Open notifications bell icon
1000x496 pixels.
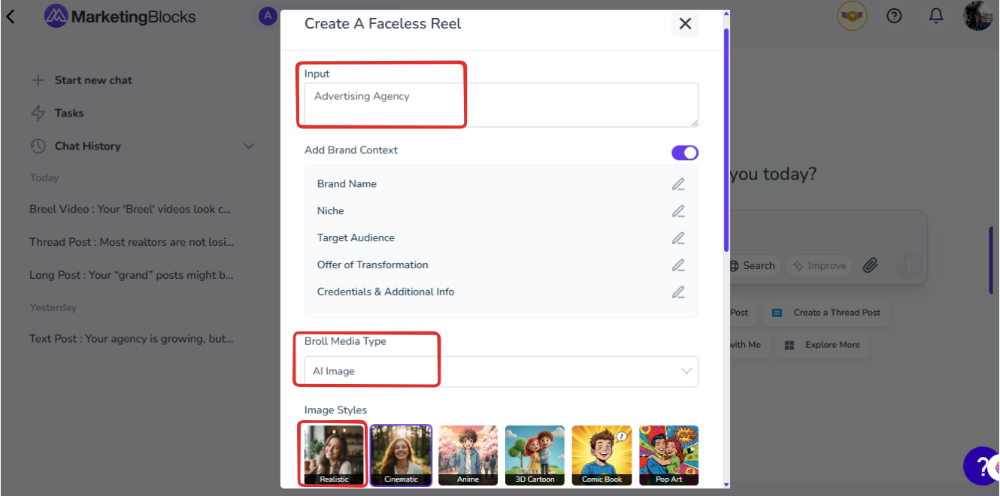936,16
